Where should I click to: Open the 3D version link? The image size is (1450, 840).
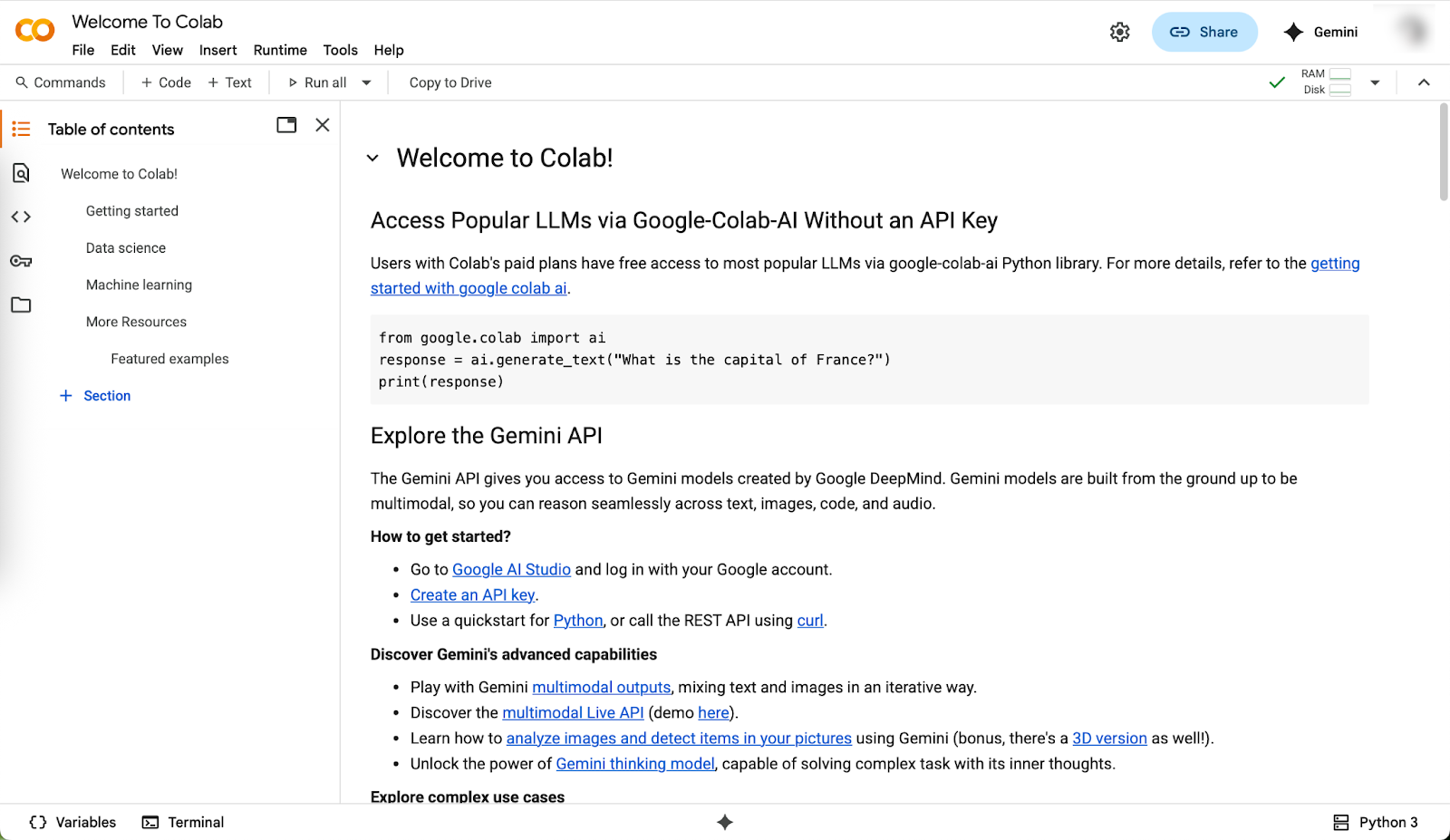(1109, 739)
